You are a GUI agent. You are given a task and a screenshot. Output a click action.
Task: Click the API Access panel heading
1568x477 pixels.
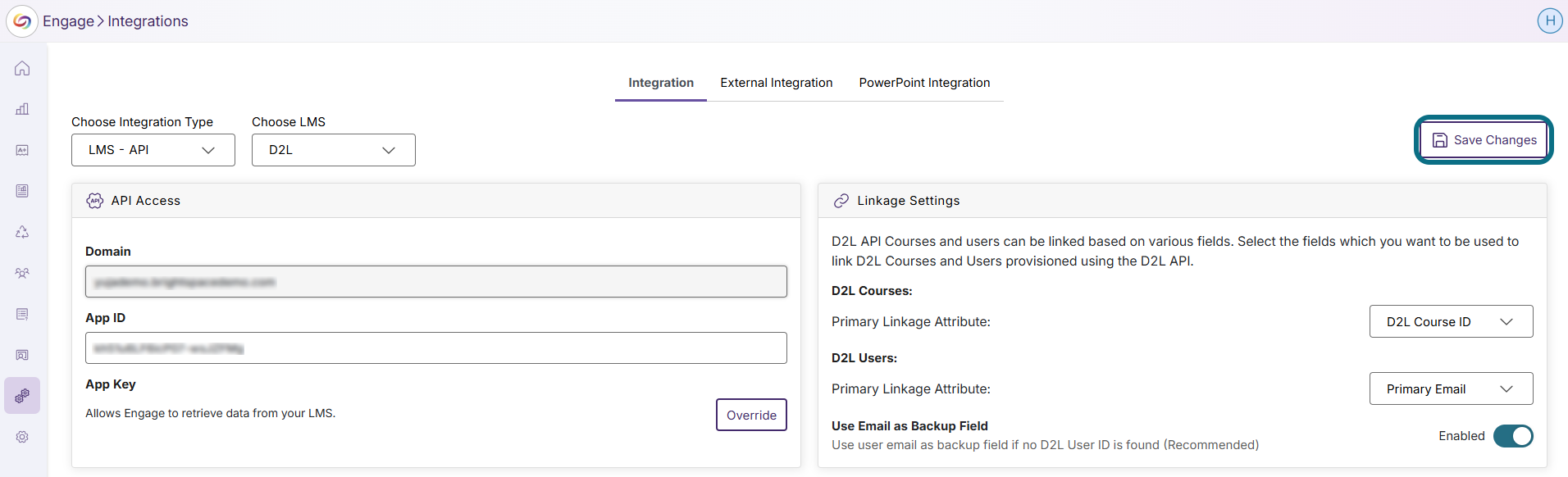(x=146, y=201)
